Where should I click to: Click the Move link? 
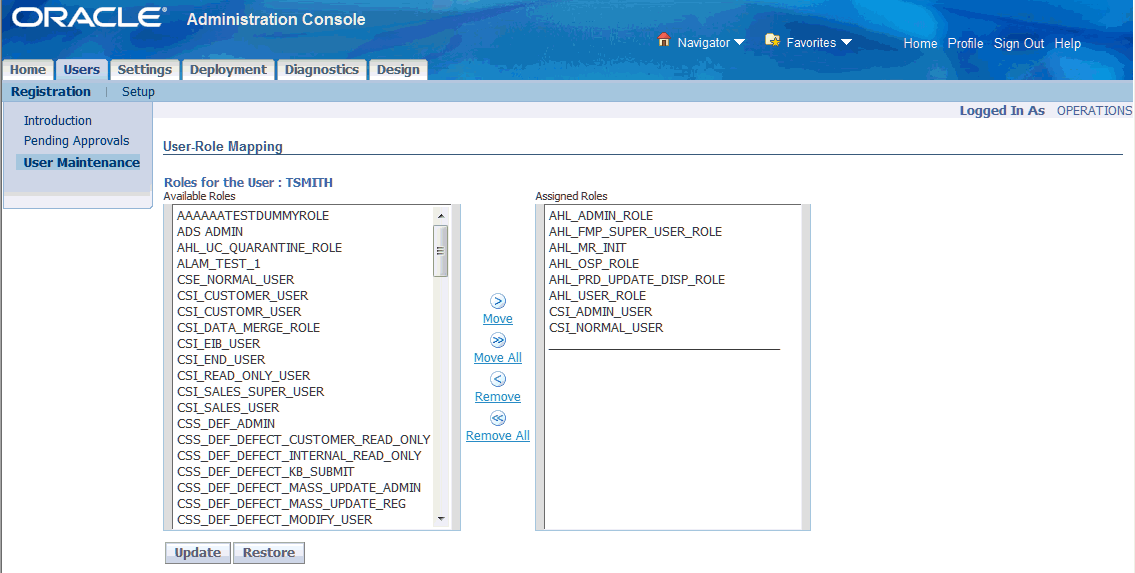pyautogui.click(x=498, y=319)
